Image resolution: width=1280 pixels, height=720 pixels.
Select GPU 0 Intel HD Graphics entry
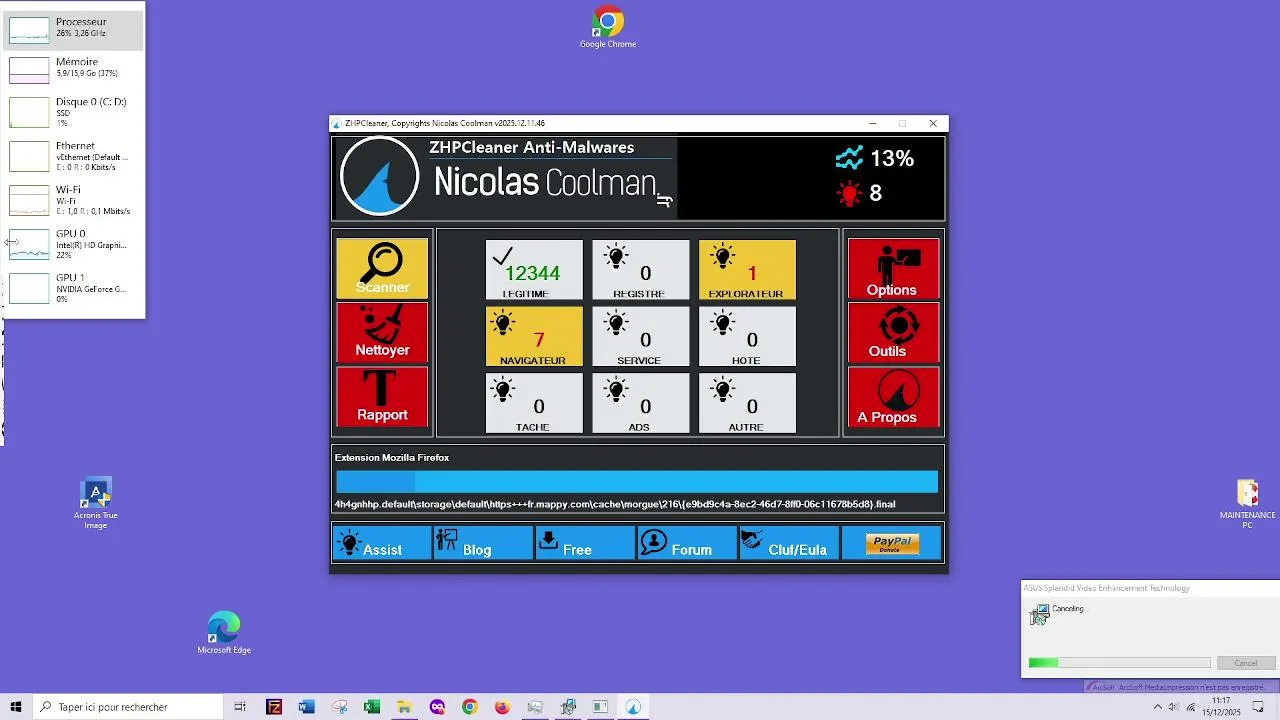pyautogui.click(x=74, y=244)
